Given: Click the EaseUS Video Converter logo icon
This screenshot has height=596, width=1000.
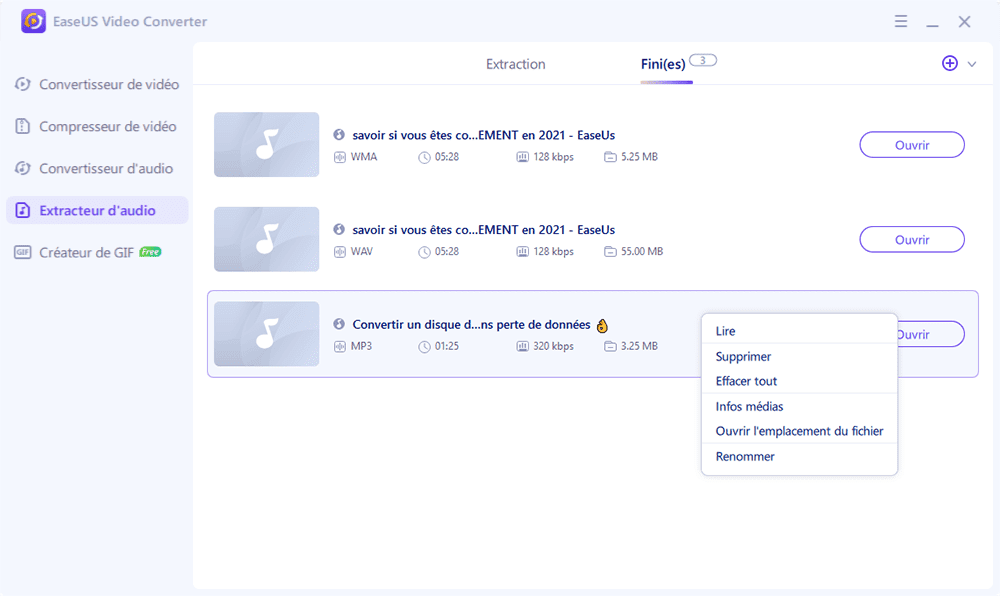Looking at the screenshot, I should 33,21.
